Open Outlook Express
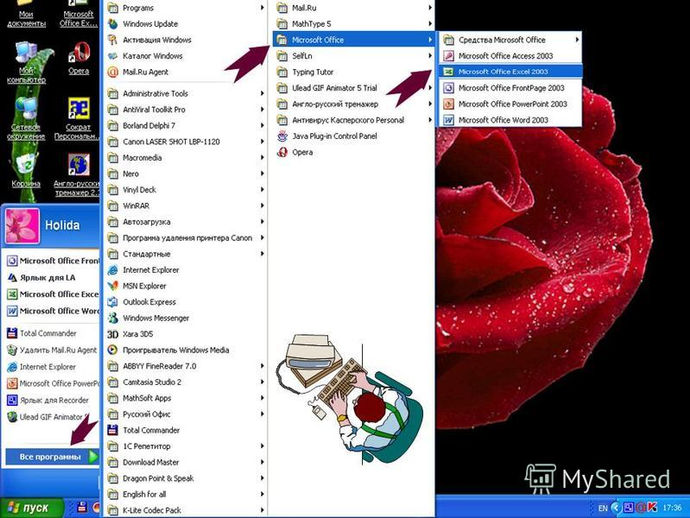Image resolution: width=690 pixels, height=518 pixels. coord(186,302)
